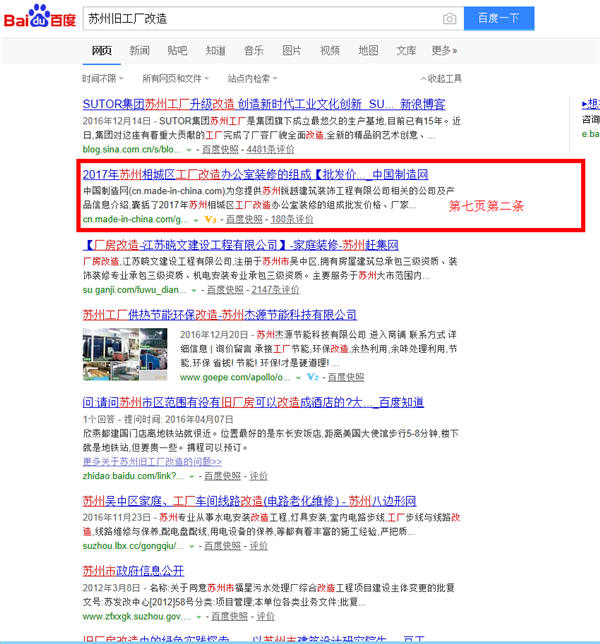
Task: Click the factory thumbnail of goepe result
Action: pos(125,354)
